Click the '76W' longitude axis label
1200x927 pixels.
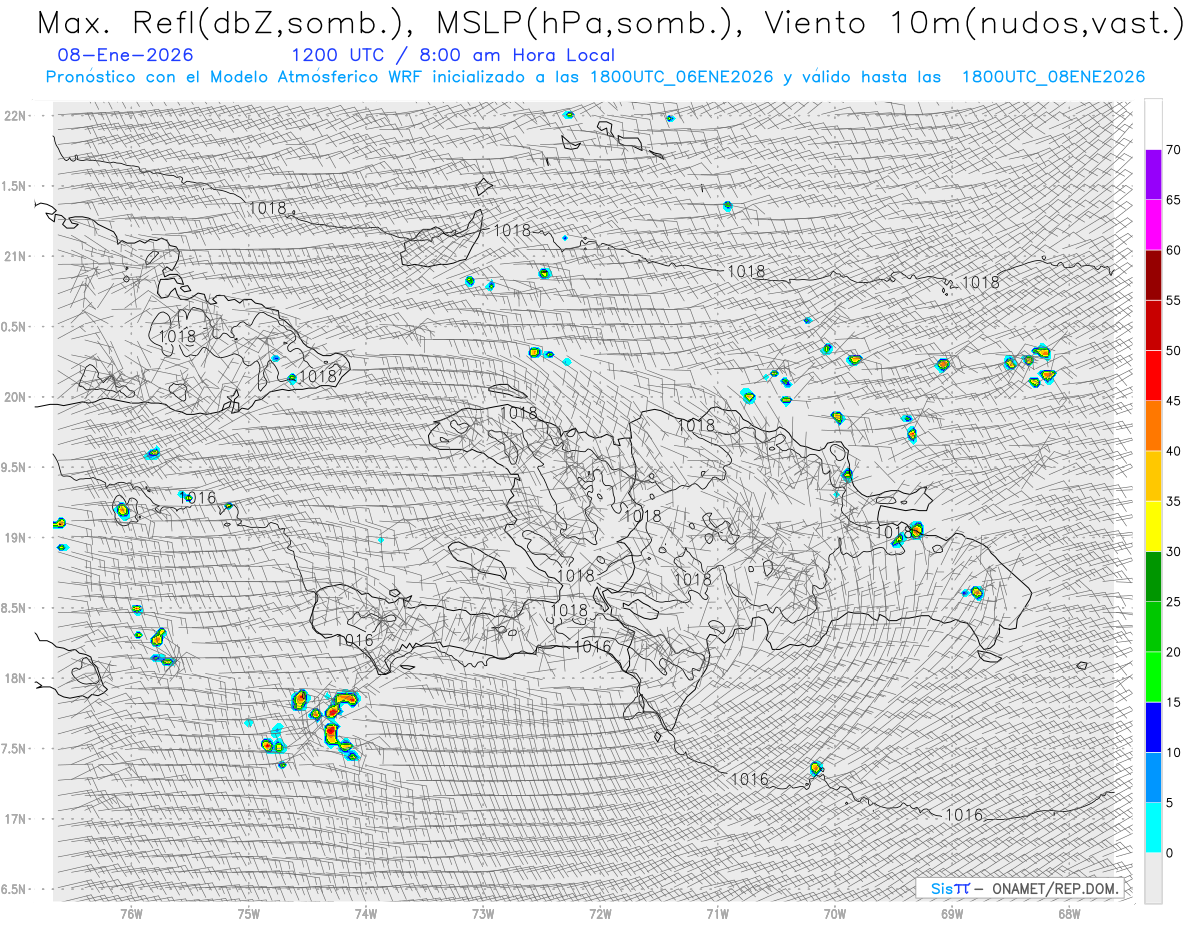pyautogui.click(x=131, y=914)
